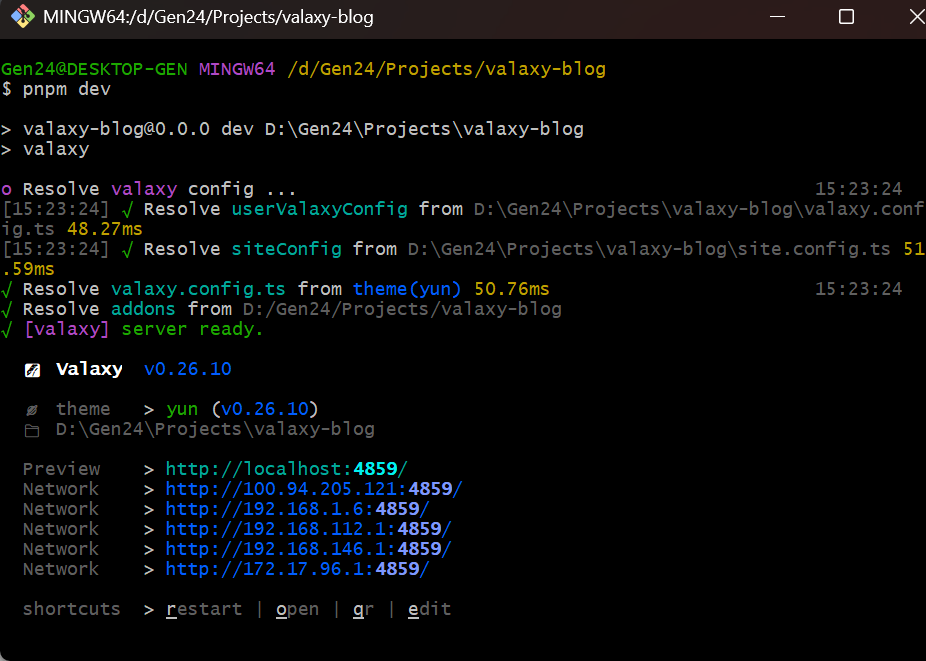Click the timestamp on 'Resolve valaxy config' line

pyautogui.click(x=859, y=189)
